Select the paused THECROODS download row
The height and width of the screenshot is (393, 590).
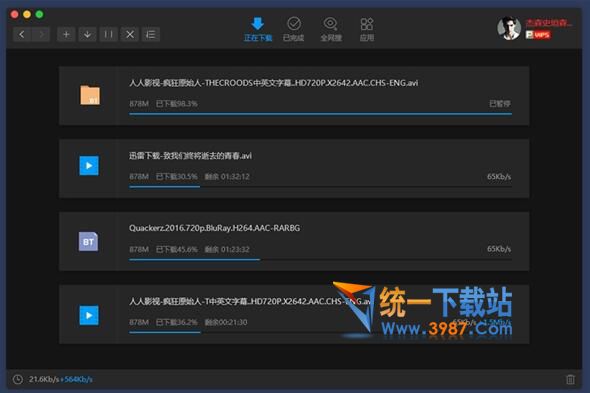[294, 96]
